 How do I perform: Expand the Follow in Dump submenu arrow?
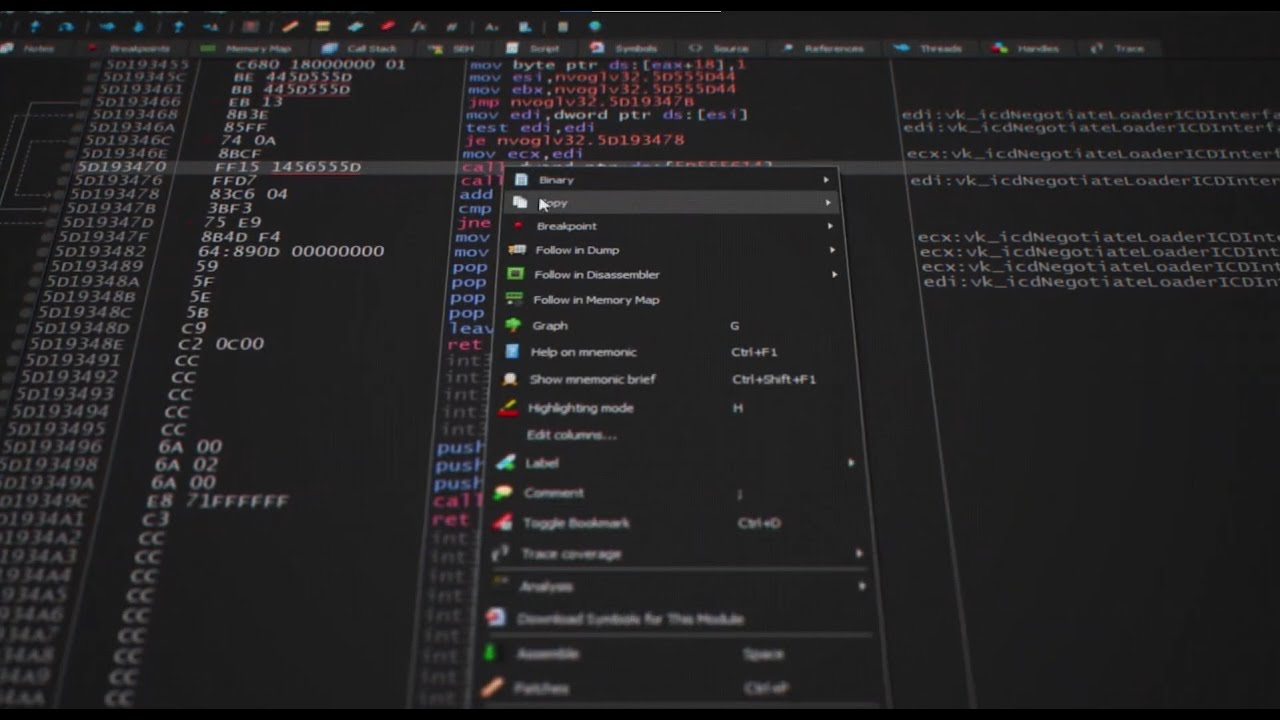[x=832, y=250]
